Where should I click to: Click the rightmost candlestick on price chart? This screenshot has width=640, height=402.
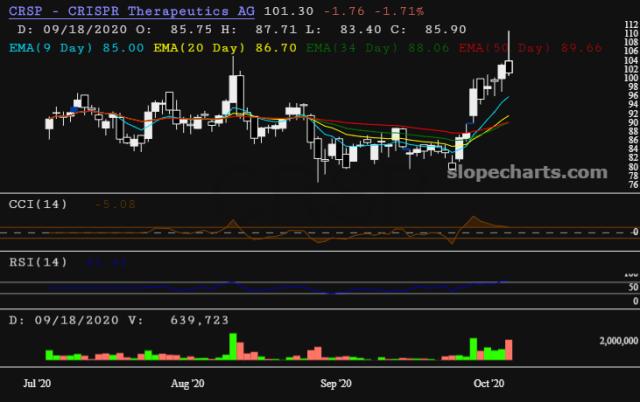510,66
